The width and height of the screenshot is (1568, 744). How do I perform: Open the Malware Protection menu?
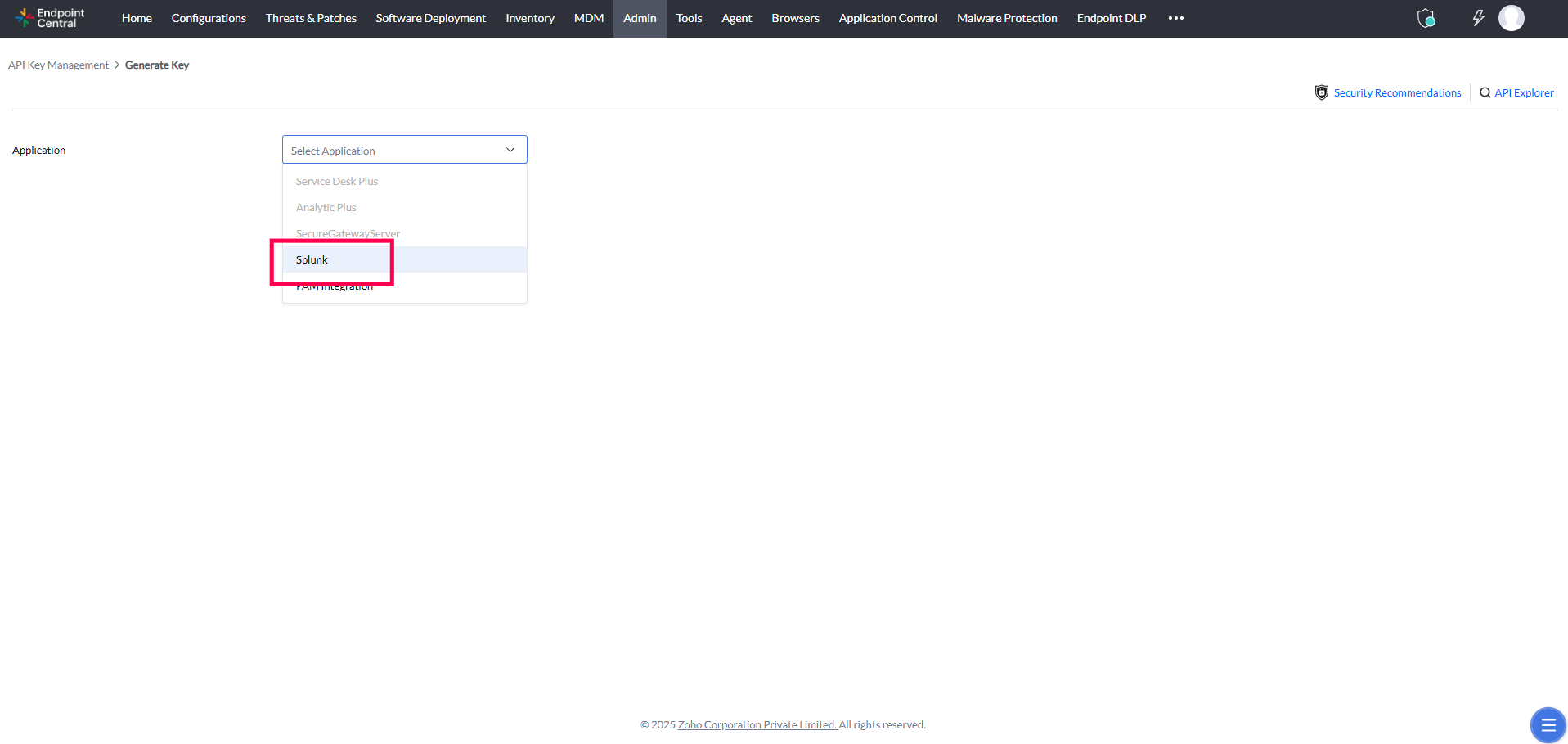[x=1006, y=18]
